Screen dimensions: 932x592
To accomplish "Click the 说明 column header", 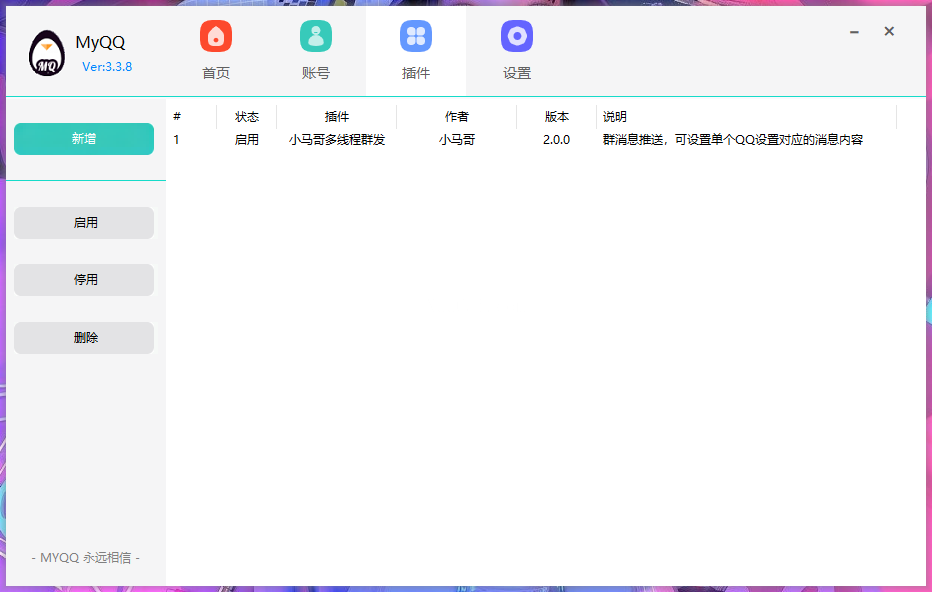I will click(615, 117).
